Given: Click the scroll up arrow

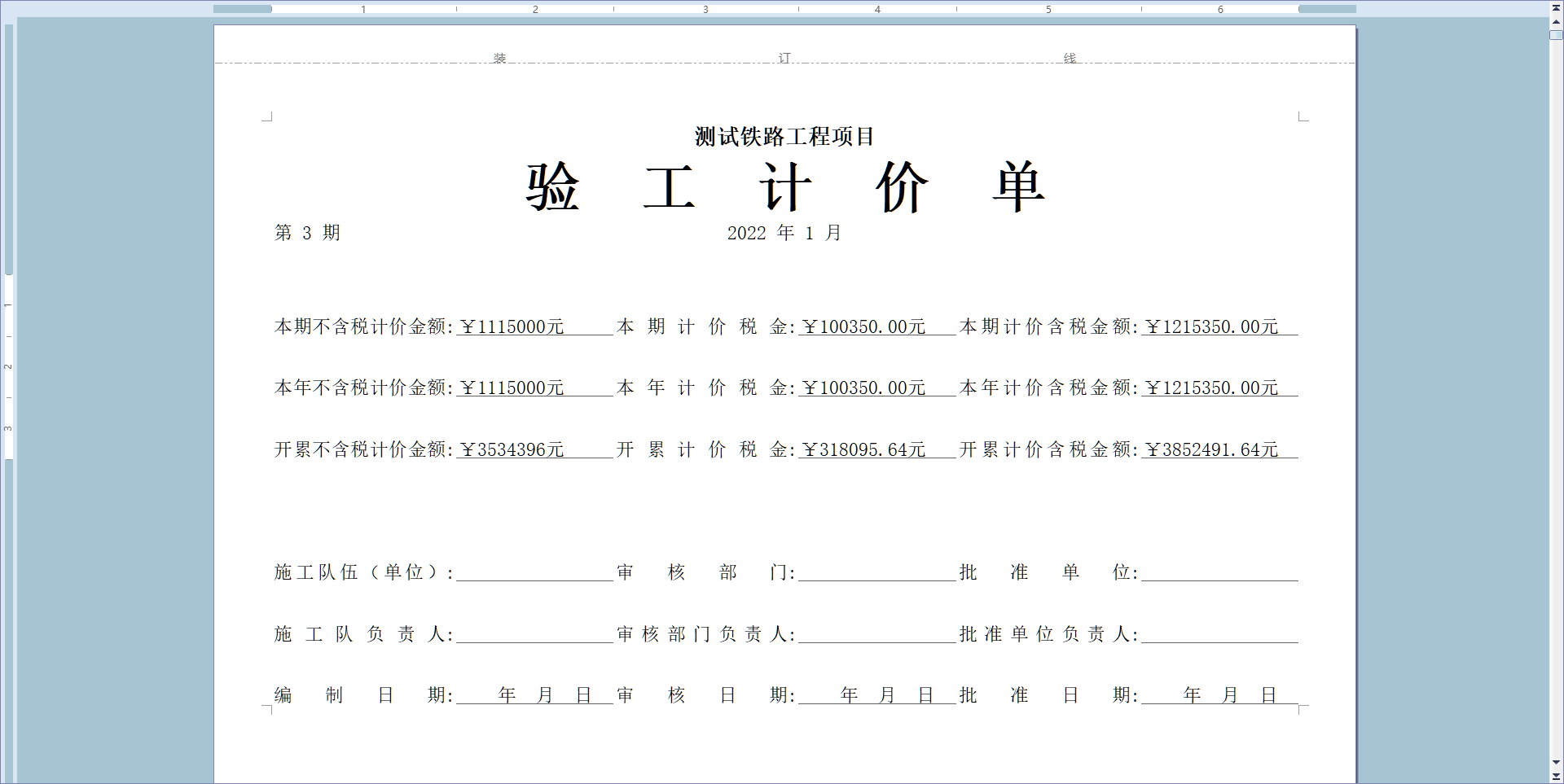Looking at the screenshot, I should (x=1556, y=22).
